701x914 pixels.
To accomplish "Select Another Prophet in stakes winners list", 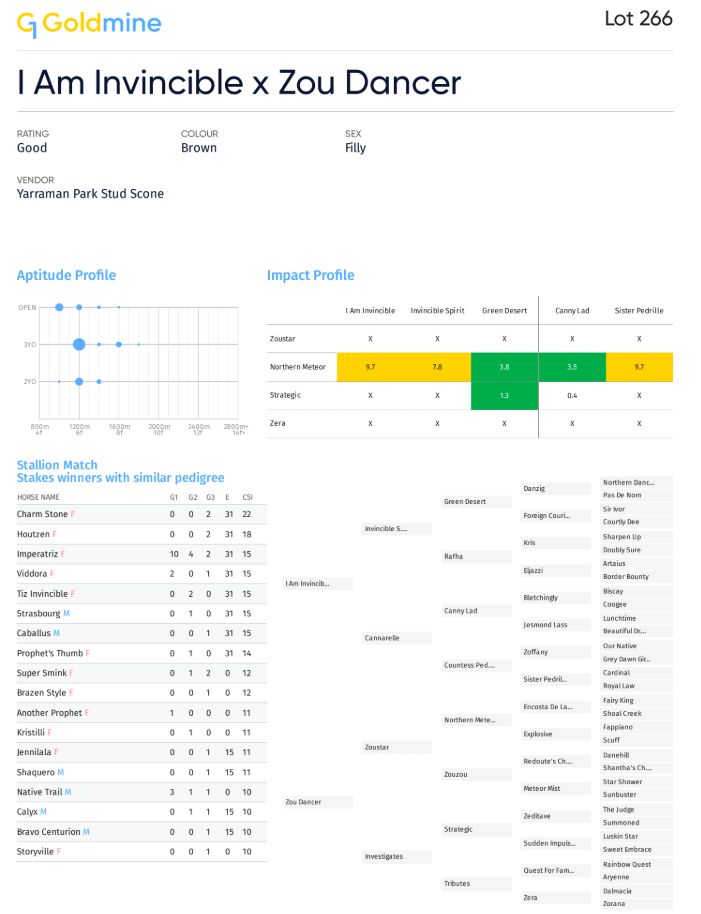I will pos(50,712).
